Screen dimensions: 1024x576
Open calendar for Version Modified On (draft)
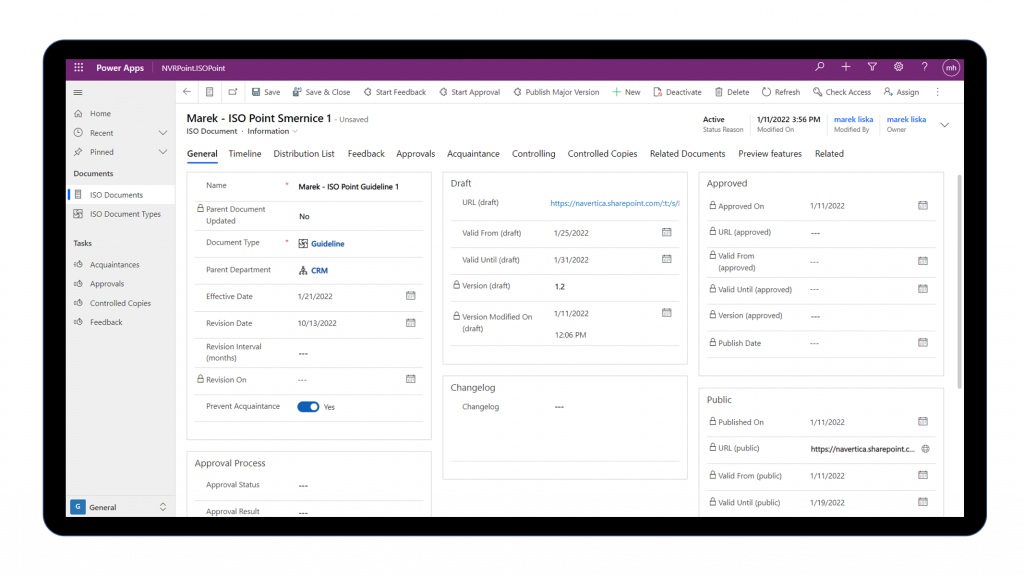(667, 313)
